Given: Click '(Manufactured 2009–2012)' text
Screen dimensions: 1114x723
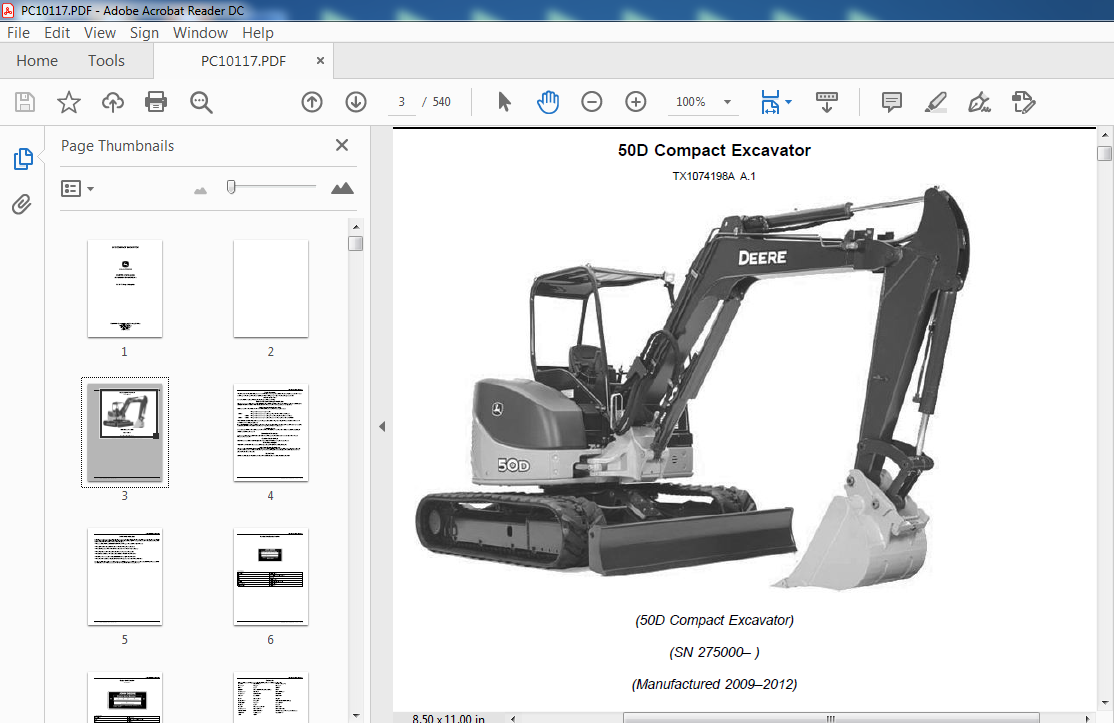Looking at the screenshot, I should point(714,684).
